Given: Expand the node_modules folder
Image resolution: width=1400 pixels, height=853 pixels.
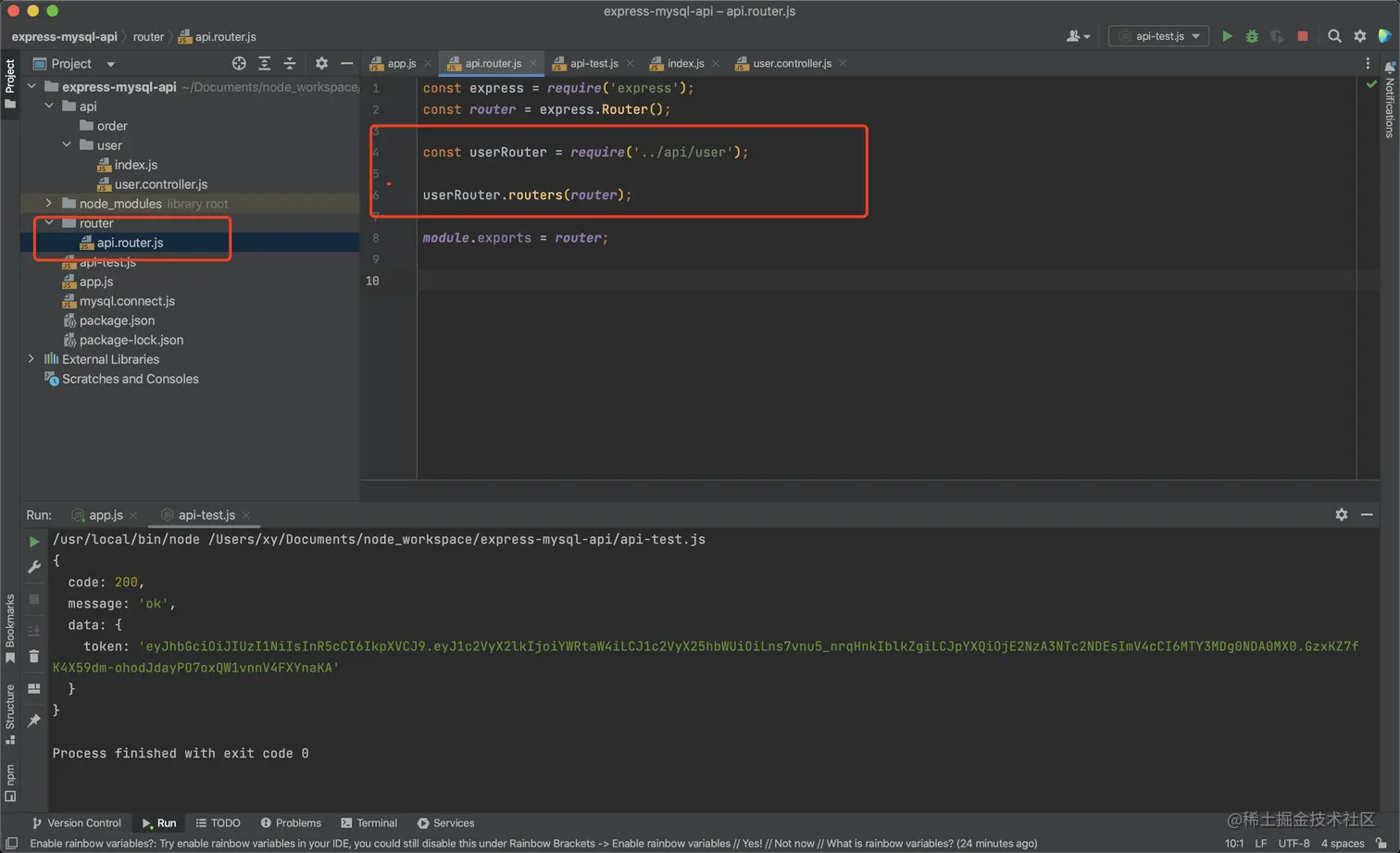Looking at the screenshot, I should [49, 203].
